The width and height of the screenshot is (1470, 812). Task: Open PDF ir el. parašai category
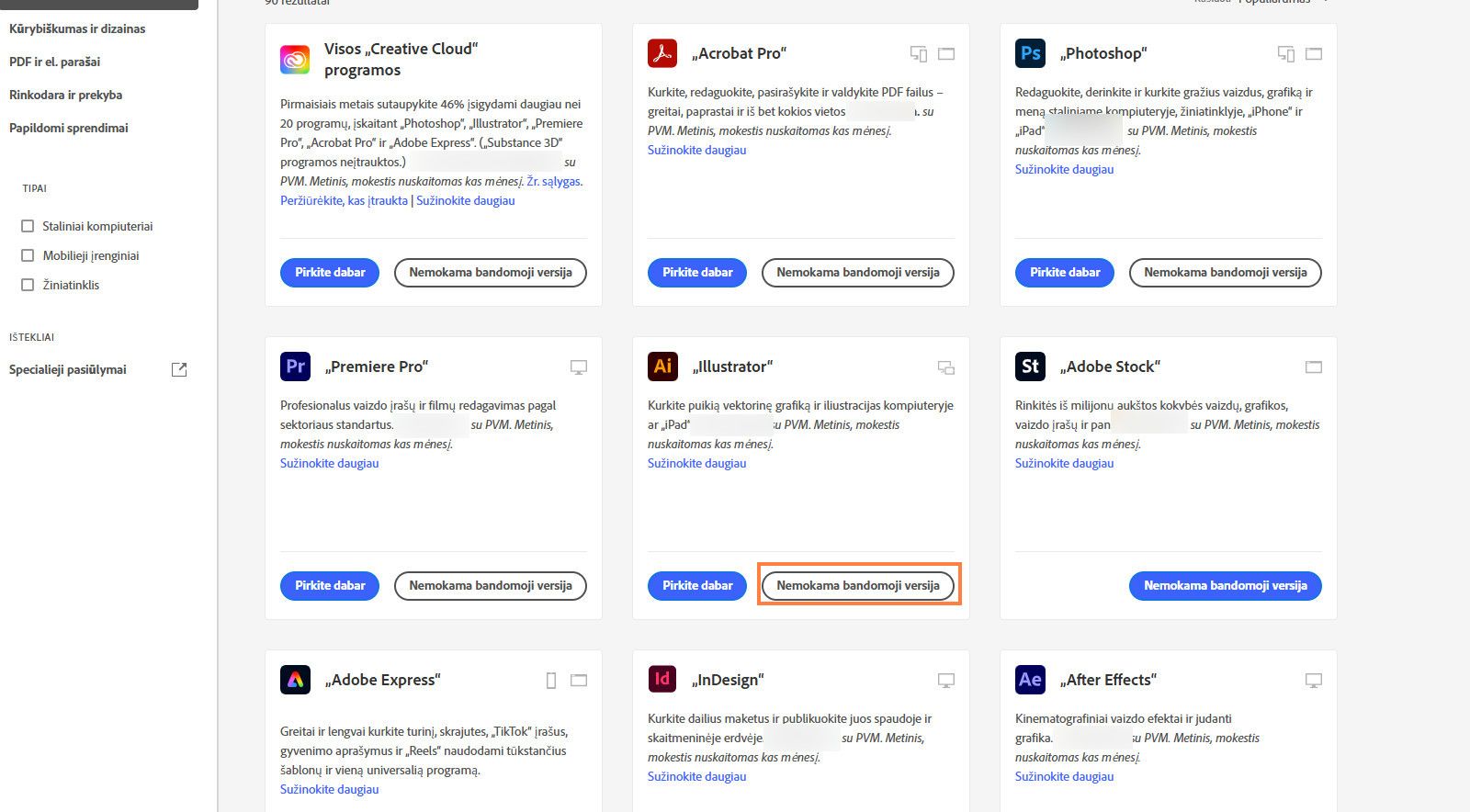pos(55,62)
